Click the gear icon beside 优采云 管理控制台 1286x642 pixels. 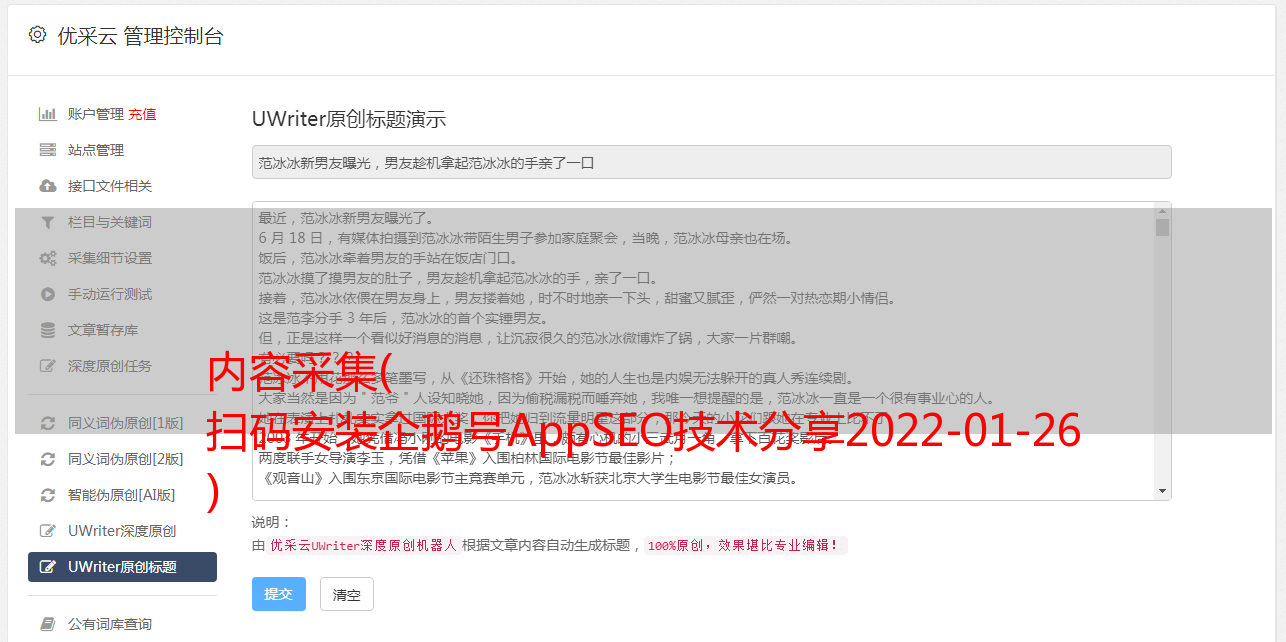[37, 35]
